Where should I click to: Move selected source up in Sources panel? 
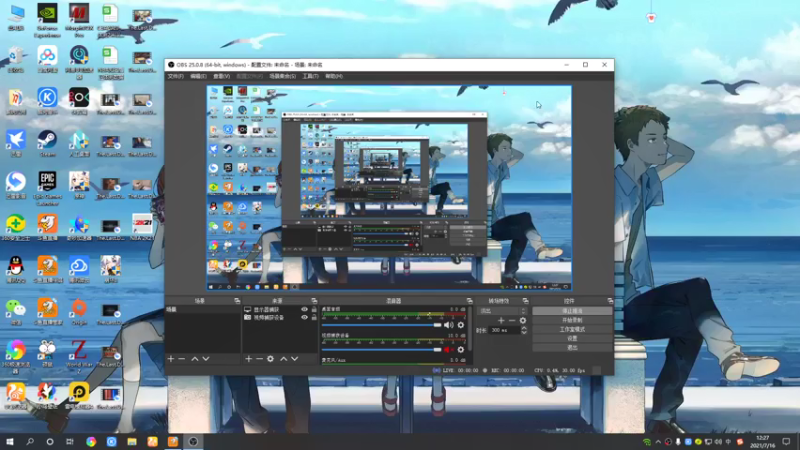click(283, 359)
